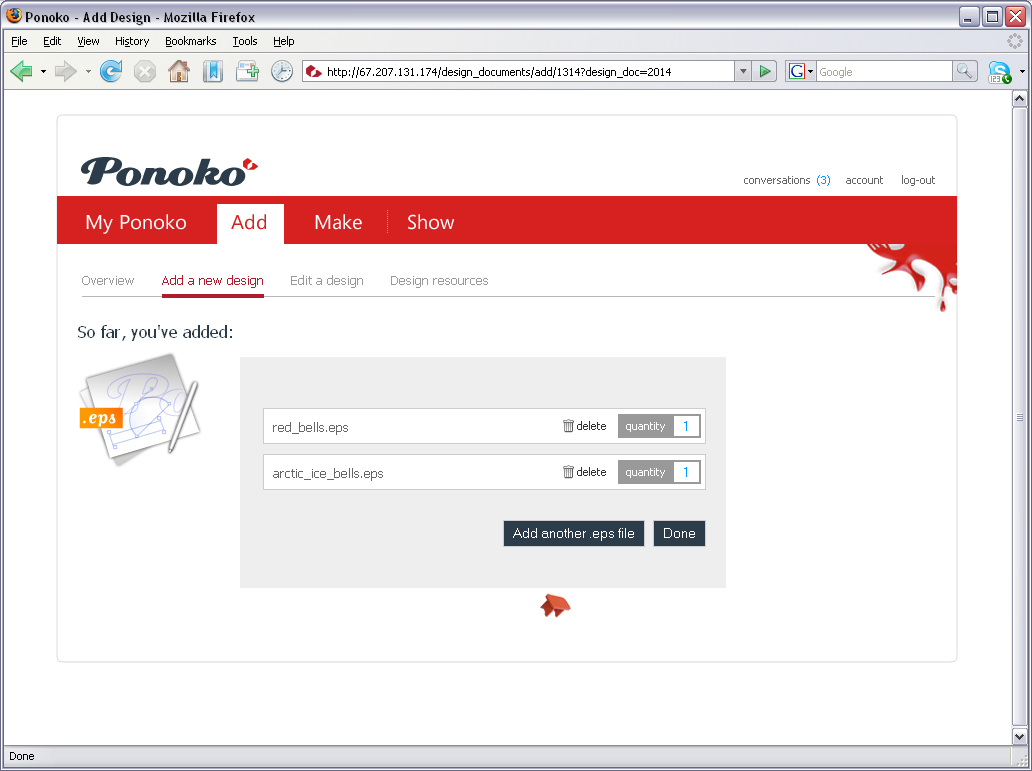Go back with the green back arrow
This screenshot has width=1032, height=771.
point(22,71)
